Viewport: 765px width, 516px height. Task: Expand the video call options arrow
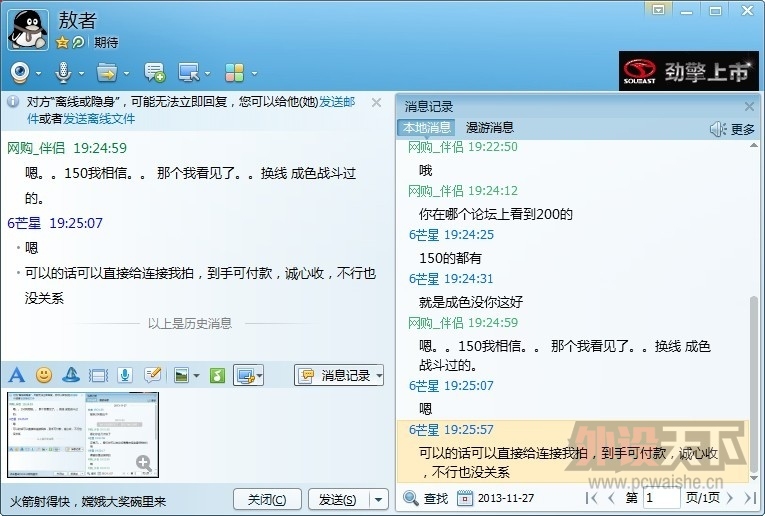(x=38, y=74)
